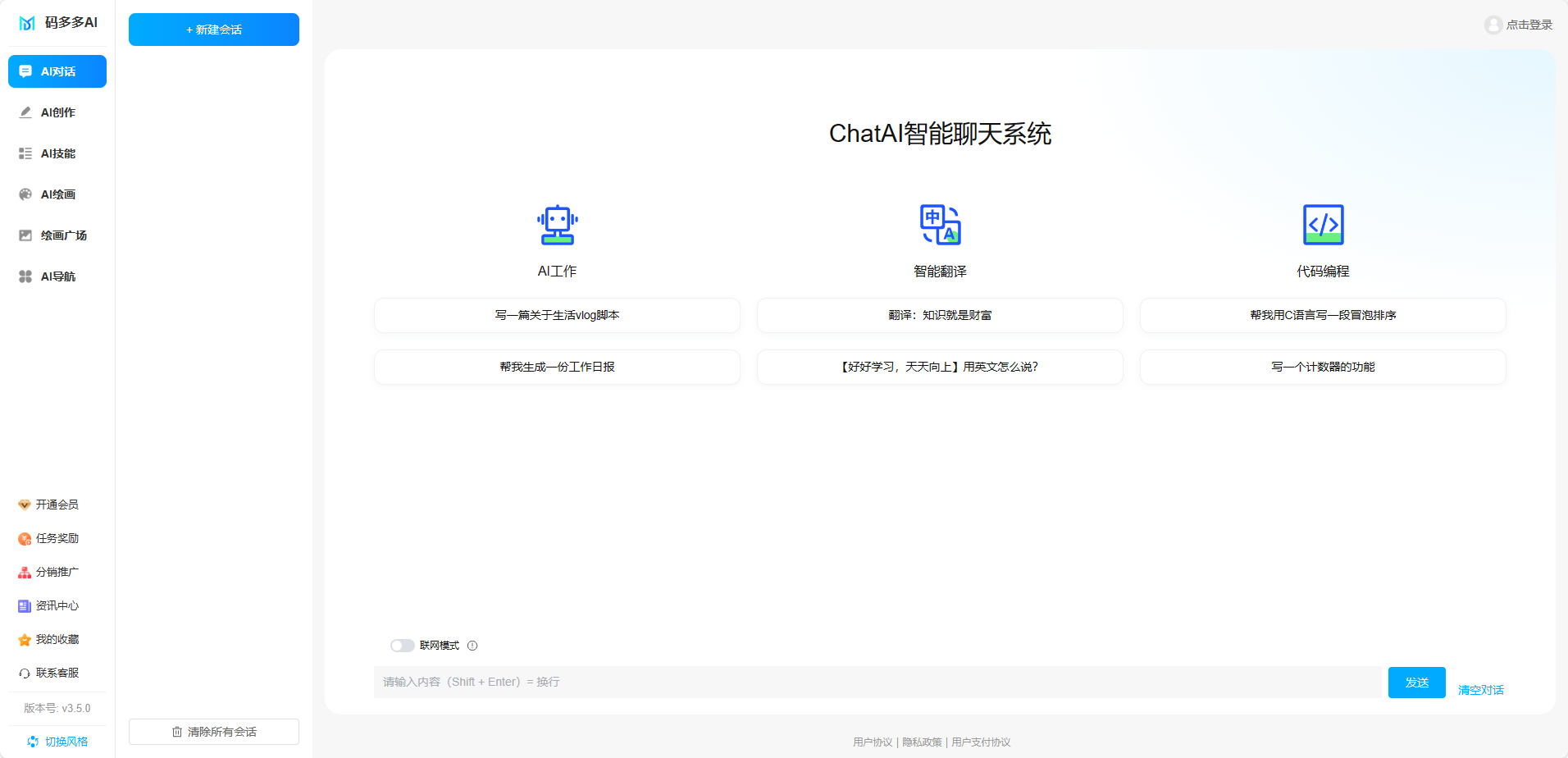The height and width of the screenshot is (758, 1568).
Task: Open the 任务奖励 text link
Action: (57, 538)
